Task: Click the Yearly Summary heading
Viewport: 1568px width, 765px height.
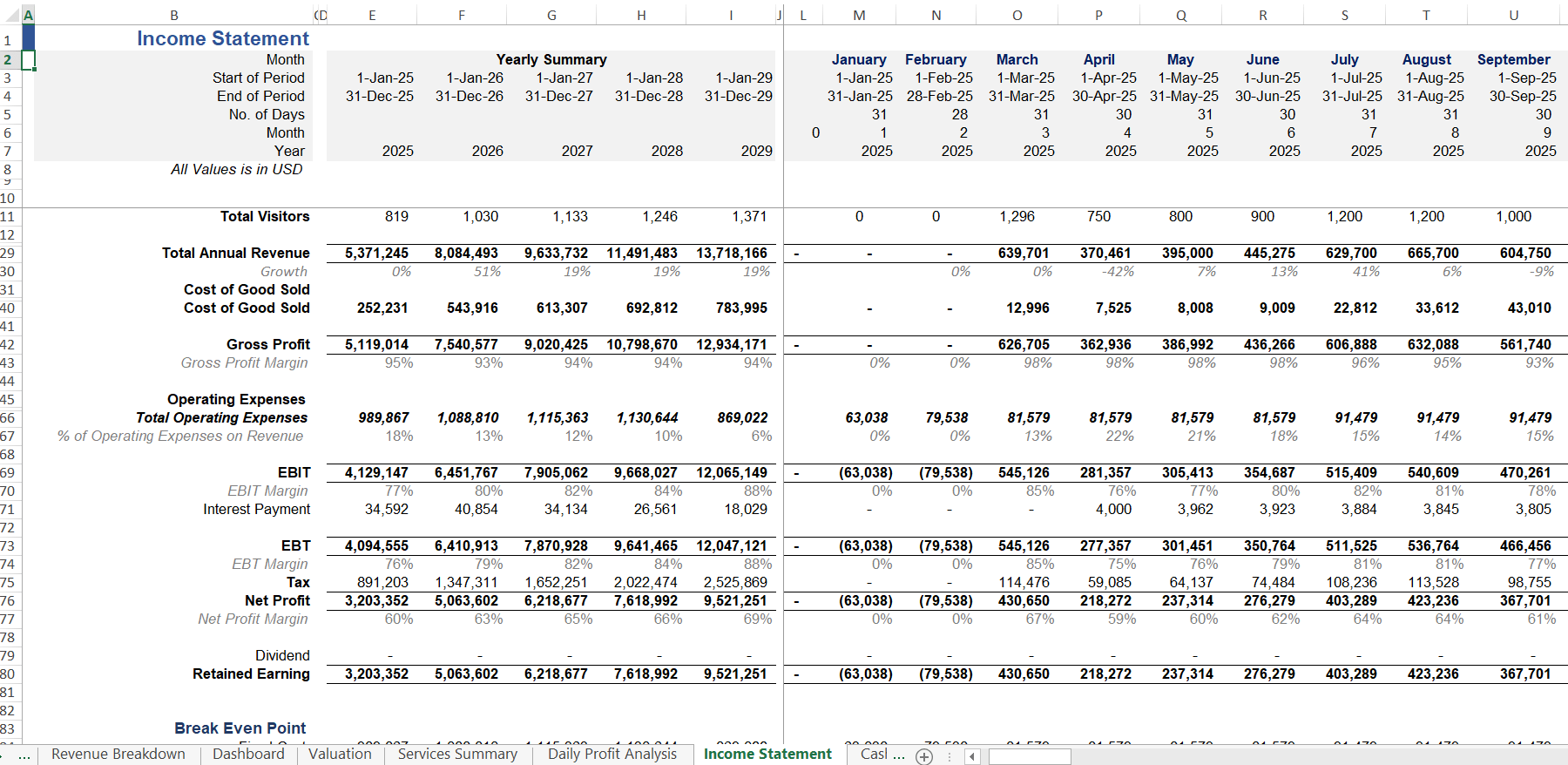Action: pyautogui.click(x=551, y=59)
